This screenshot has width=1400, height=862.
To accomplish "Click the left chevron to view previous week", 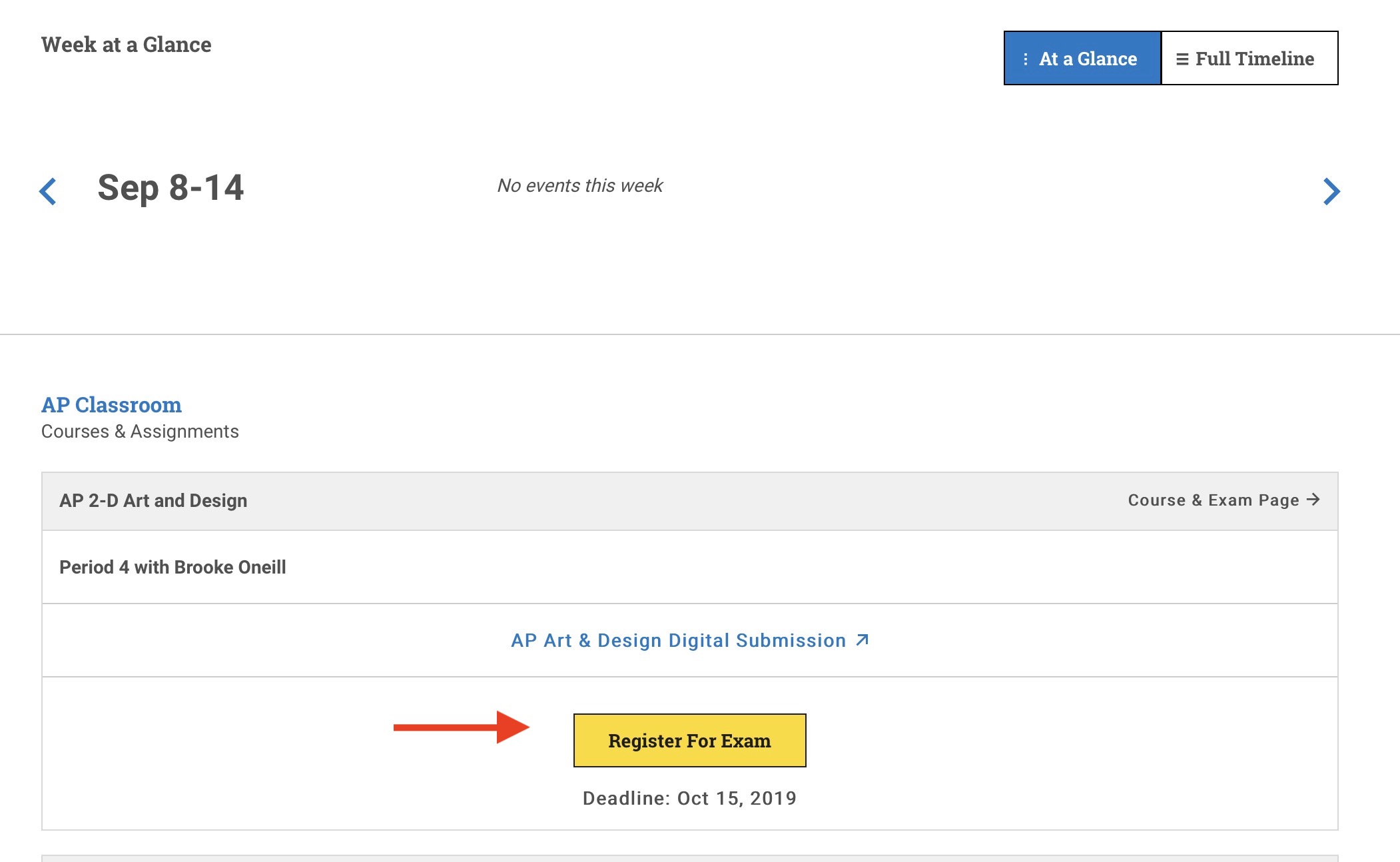I will click(x=47, y=191).
